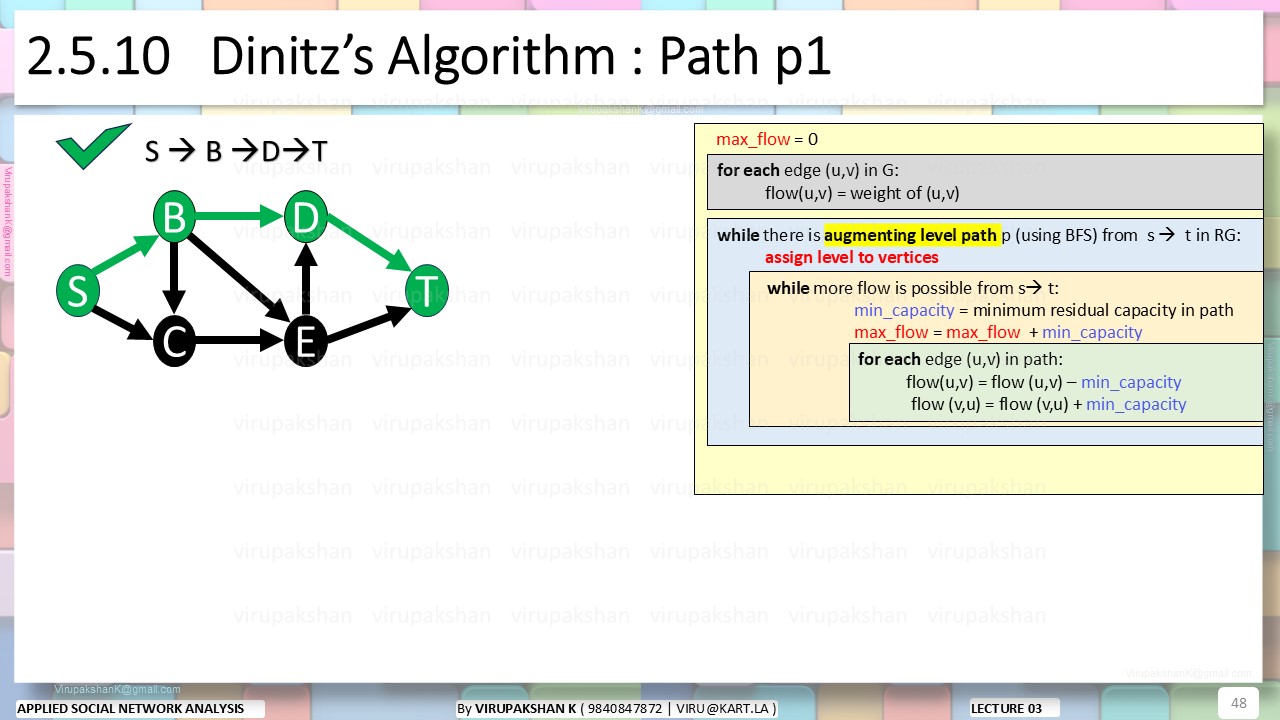Click 'for each edge (u,v) in path:' line
Screen dimensions: 1280x720
click(960, 360)
